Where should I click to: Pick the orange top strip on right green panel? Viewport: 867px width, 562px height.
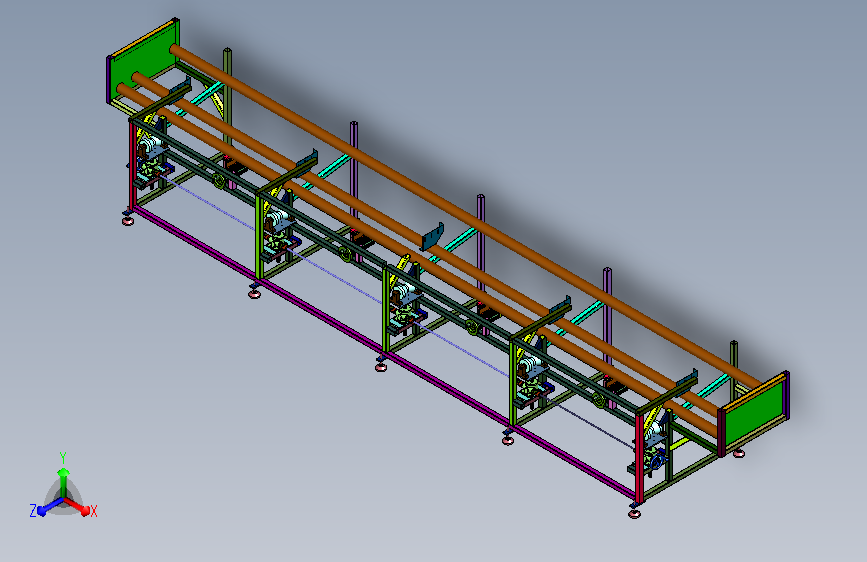pos(753,393)
